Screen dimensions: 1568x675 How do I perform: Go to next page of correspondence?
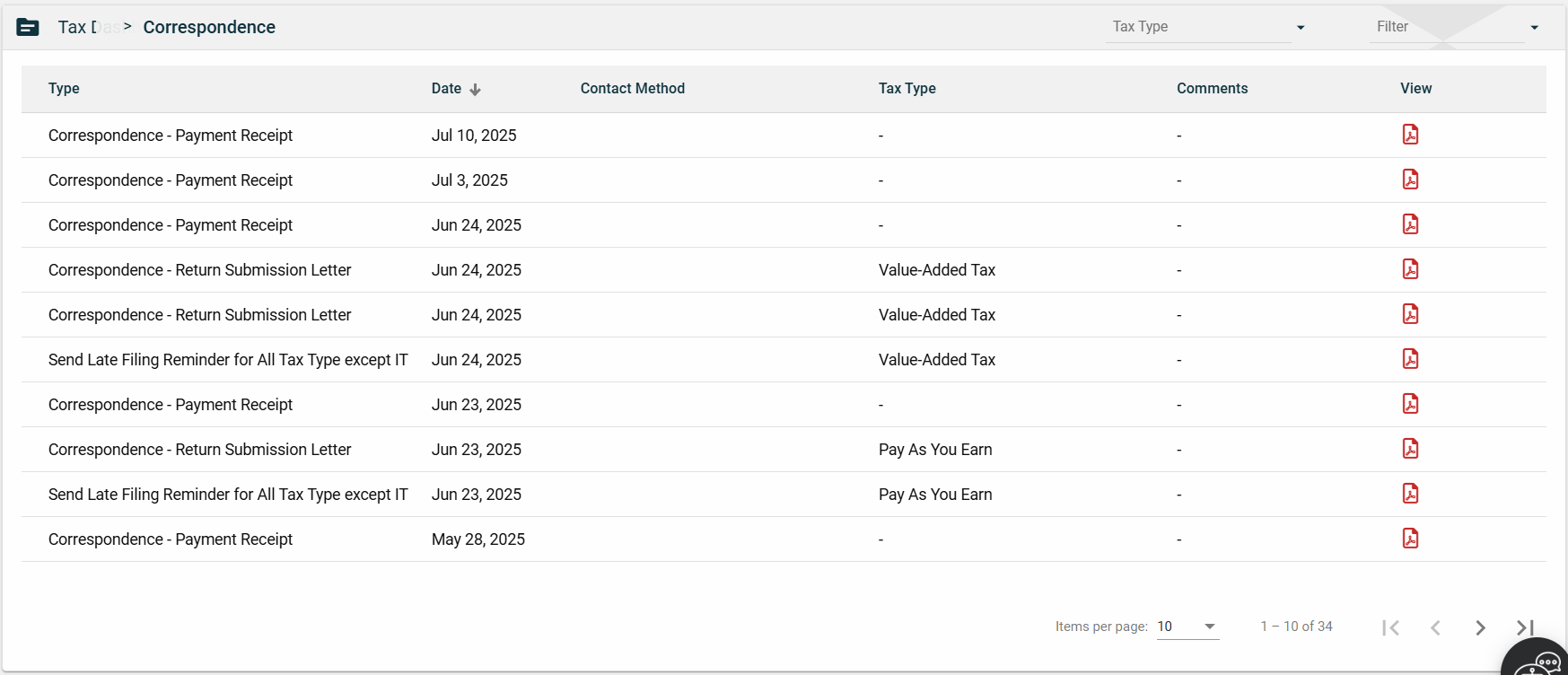coord(1480,627)
